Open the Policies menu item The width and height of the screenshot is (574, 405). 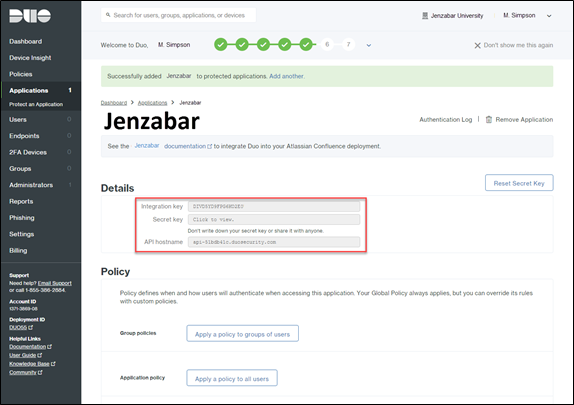[21, 74]
